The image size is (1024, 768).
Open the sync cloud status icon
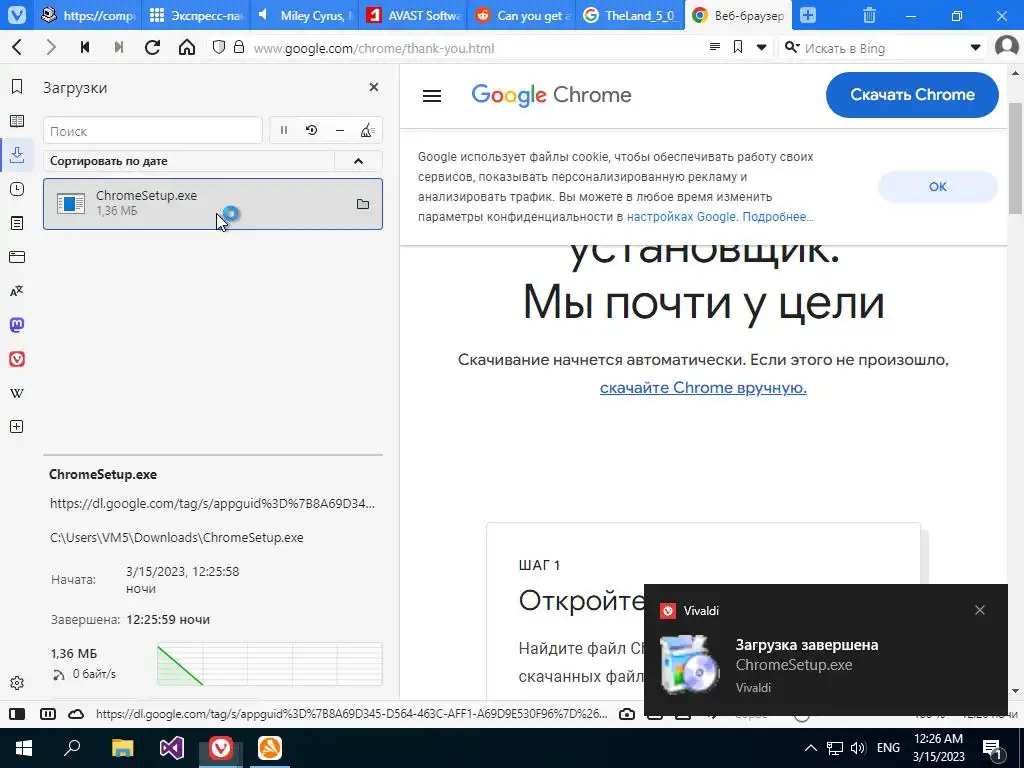pos(76,714)
